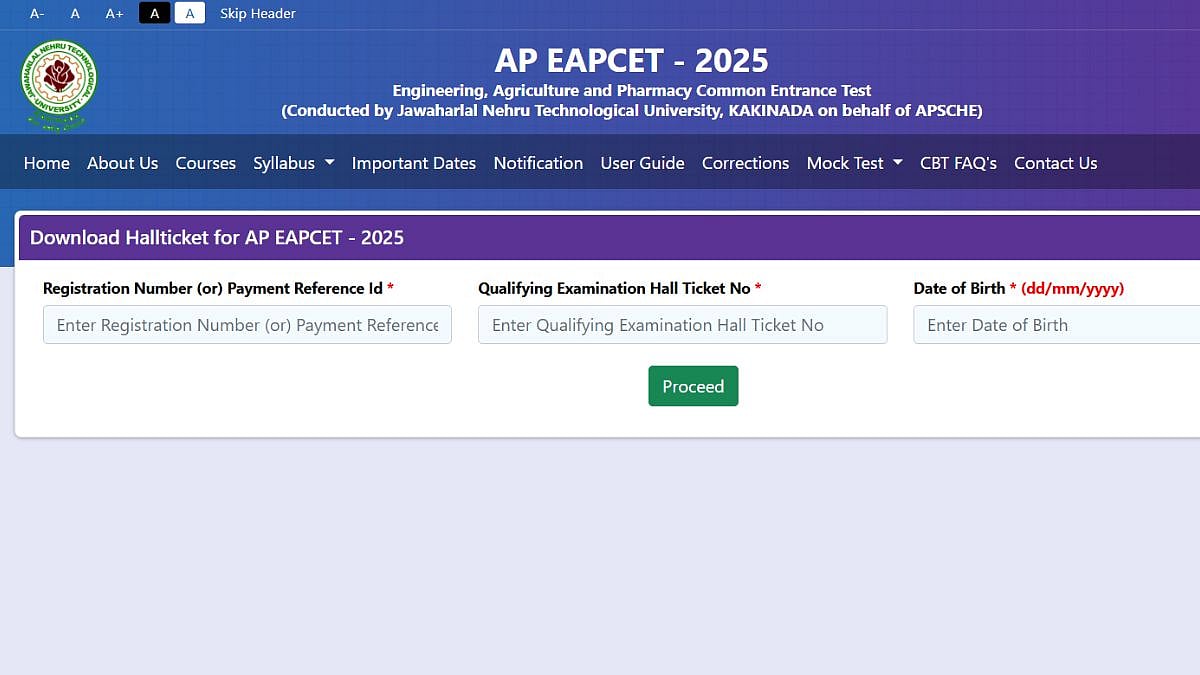Open User Guide page

click(x=642, y=163)
